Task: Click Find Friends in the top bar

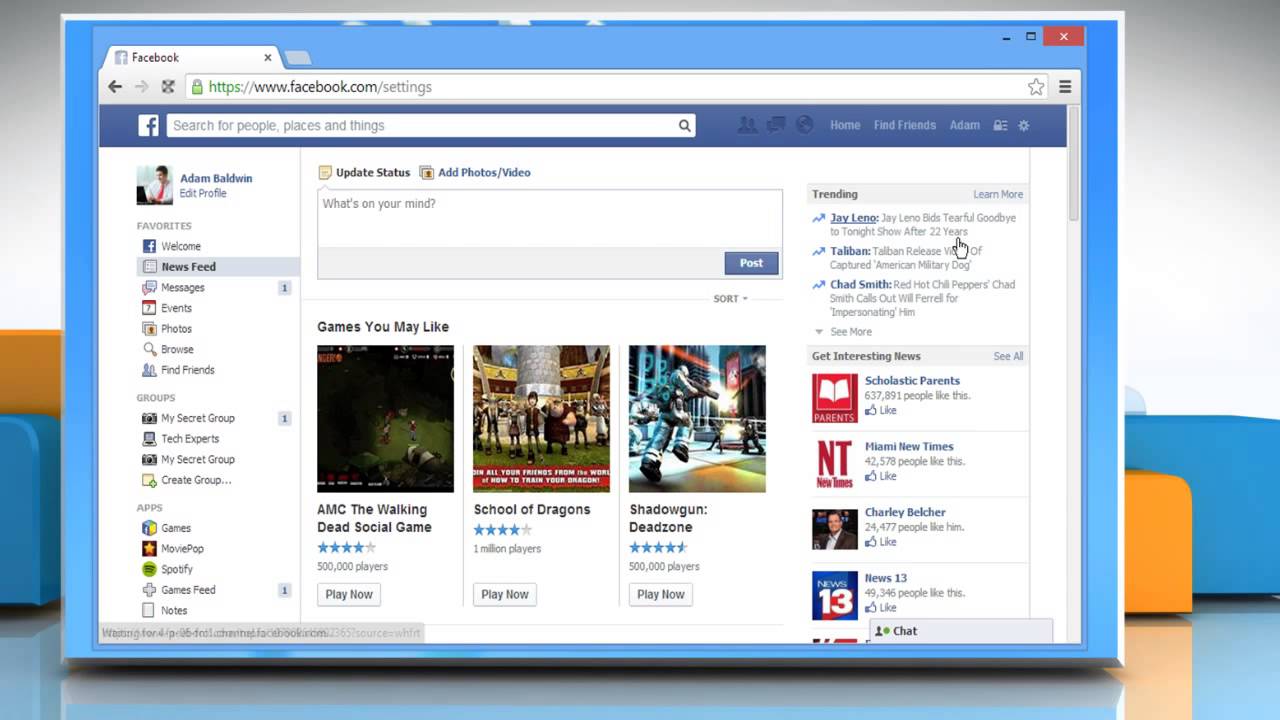Action: [x=905, y=125]
